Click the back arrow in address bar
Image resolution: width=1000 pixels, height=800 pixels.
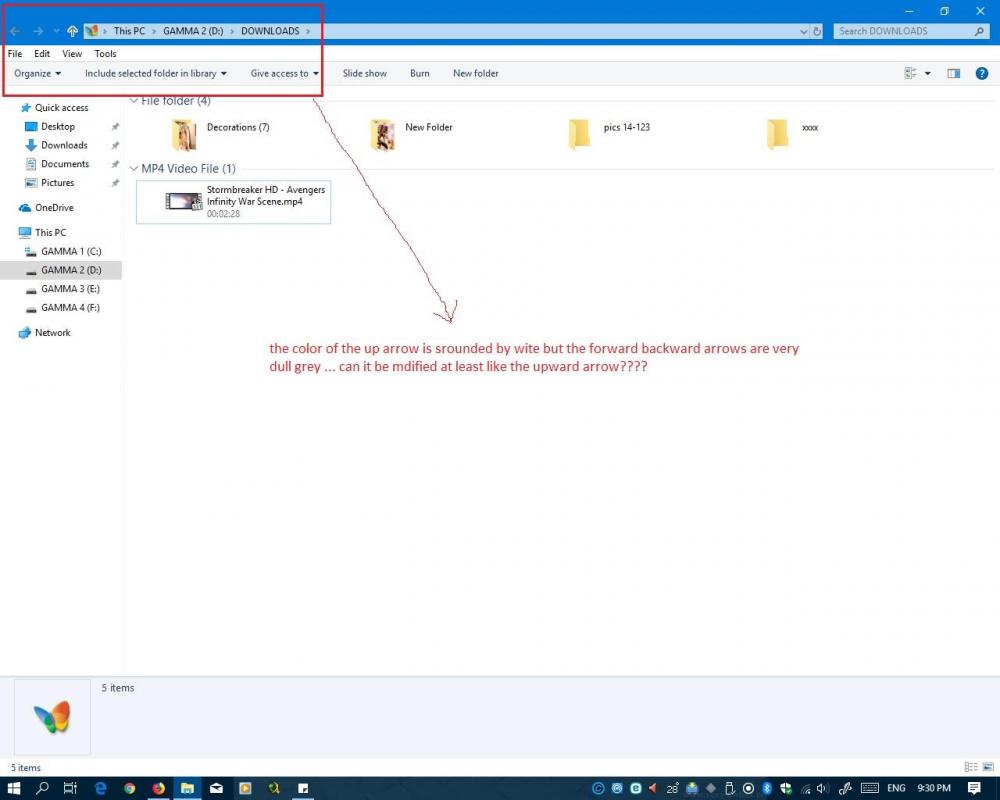(14, 31)
